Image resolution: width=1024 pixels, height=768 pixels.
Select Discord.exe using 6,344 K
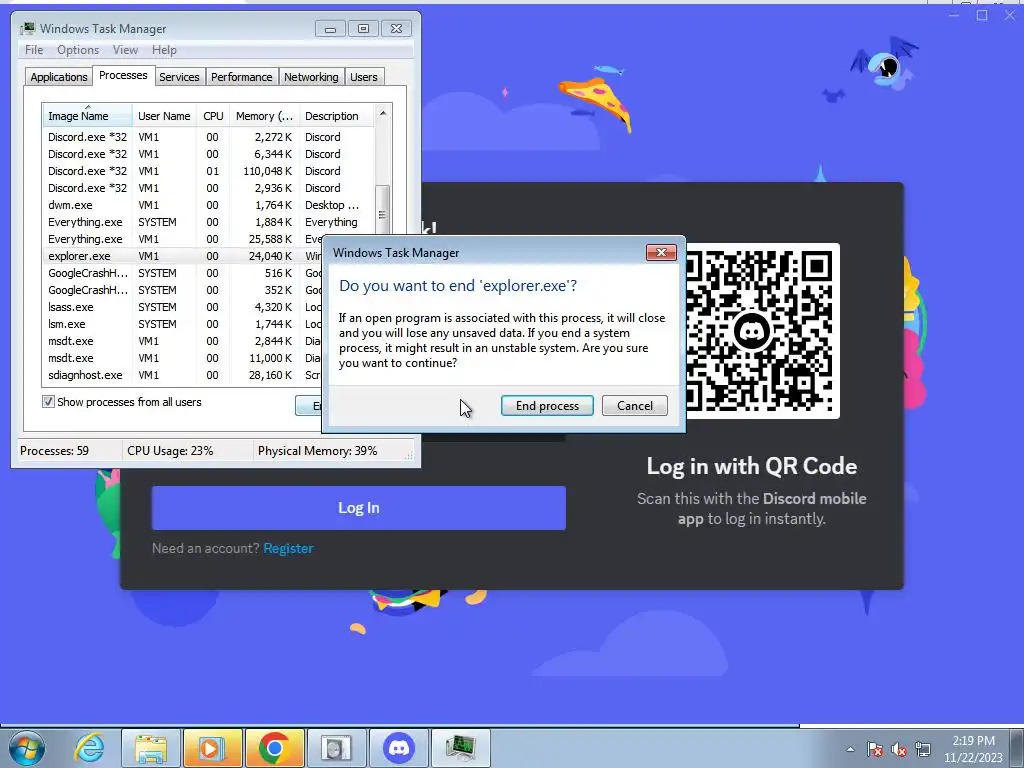(208, 154)
